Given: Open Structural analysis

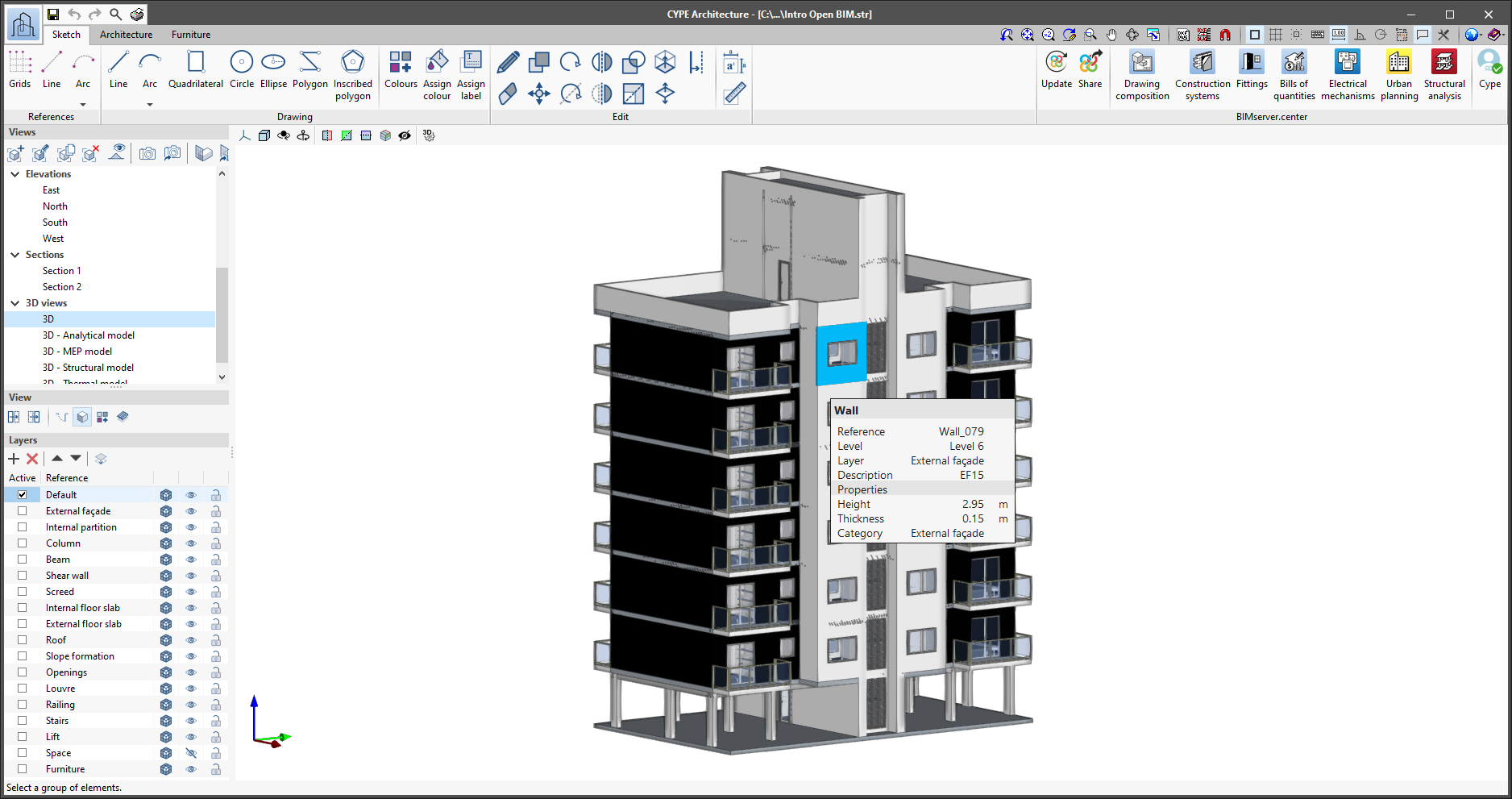Looking at the screenshot, I should (x=1444, y=75).
